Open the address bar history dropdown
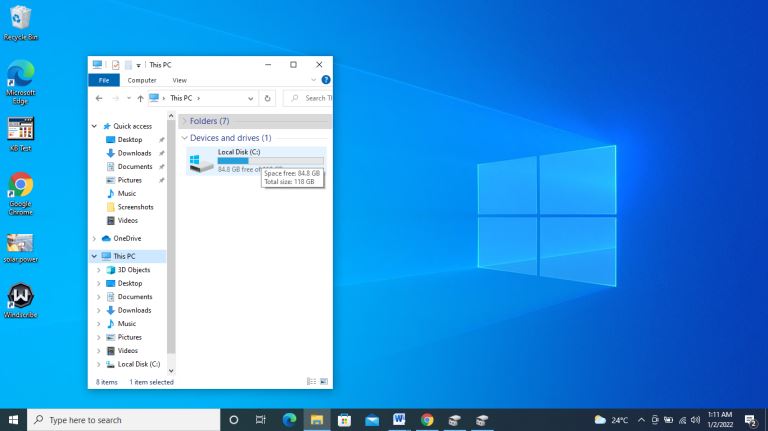768x431 pixels. [x=250, y=98]
